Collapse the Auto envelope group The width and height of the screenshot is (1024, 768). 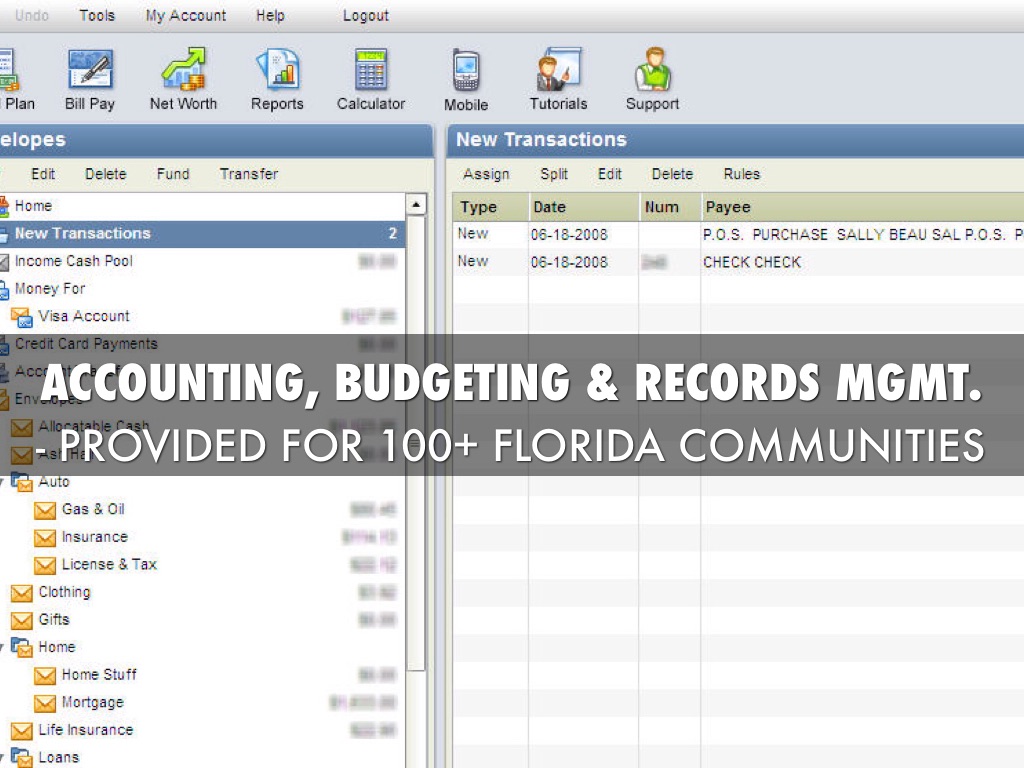(x=3, y=482)
